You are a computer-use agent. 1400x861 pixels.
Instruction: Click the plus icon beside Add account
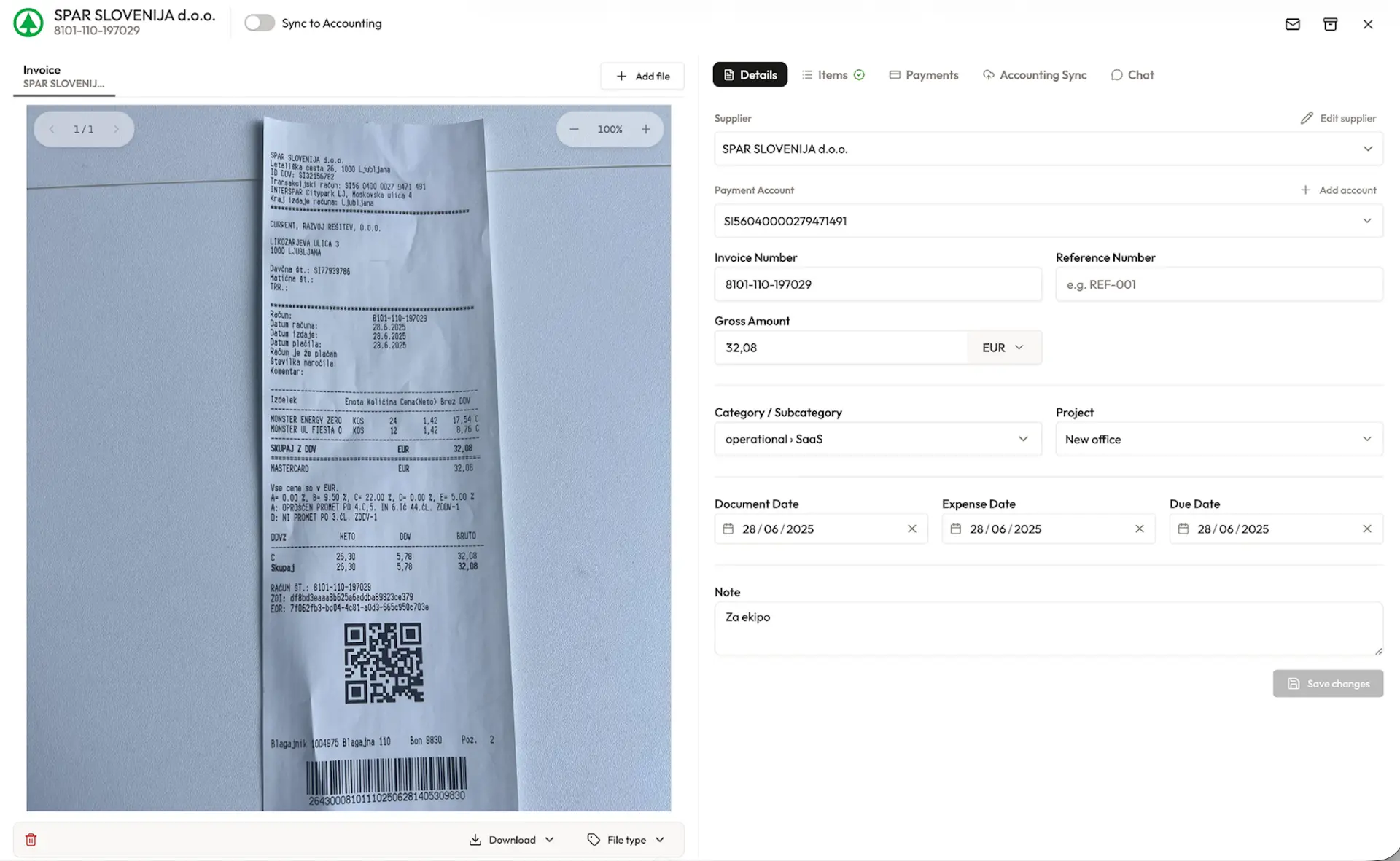click(1305, 190)
